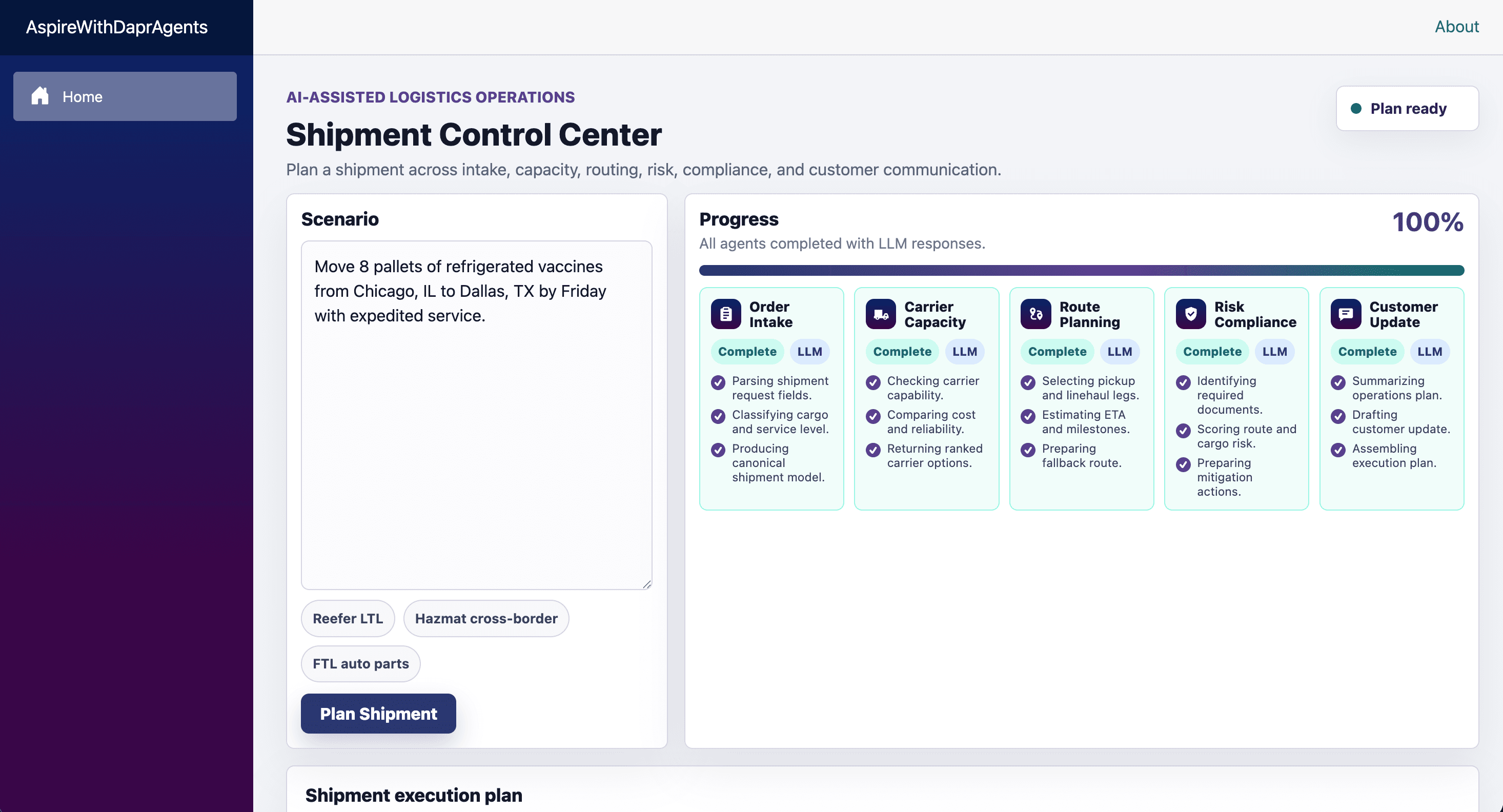Click checkmark beside Summarizing operations plan
The image size is (1503, 812).
click(x=1338, y=382)
